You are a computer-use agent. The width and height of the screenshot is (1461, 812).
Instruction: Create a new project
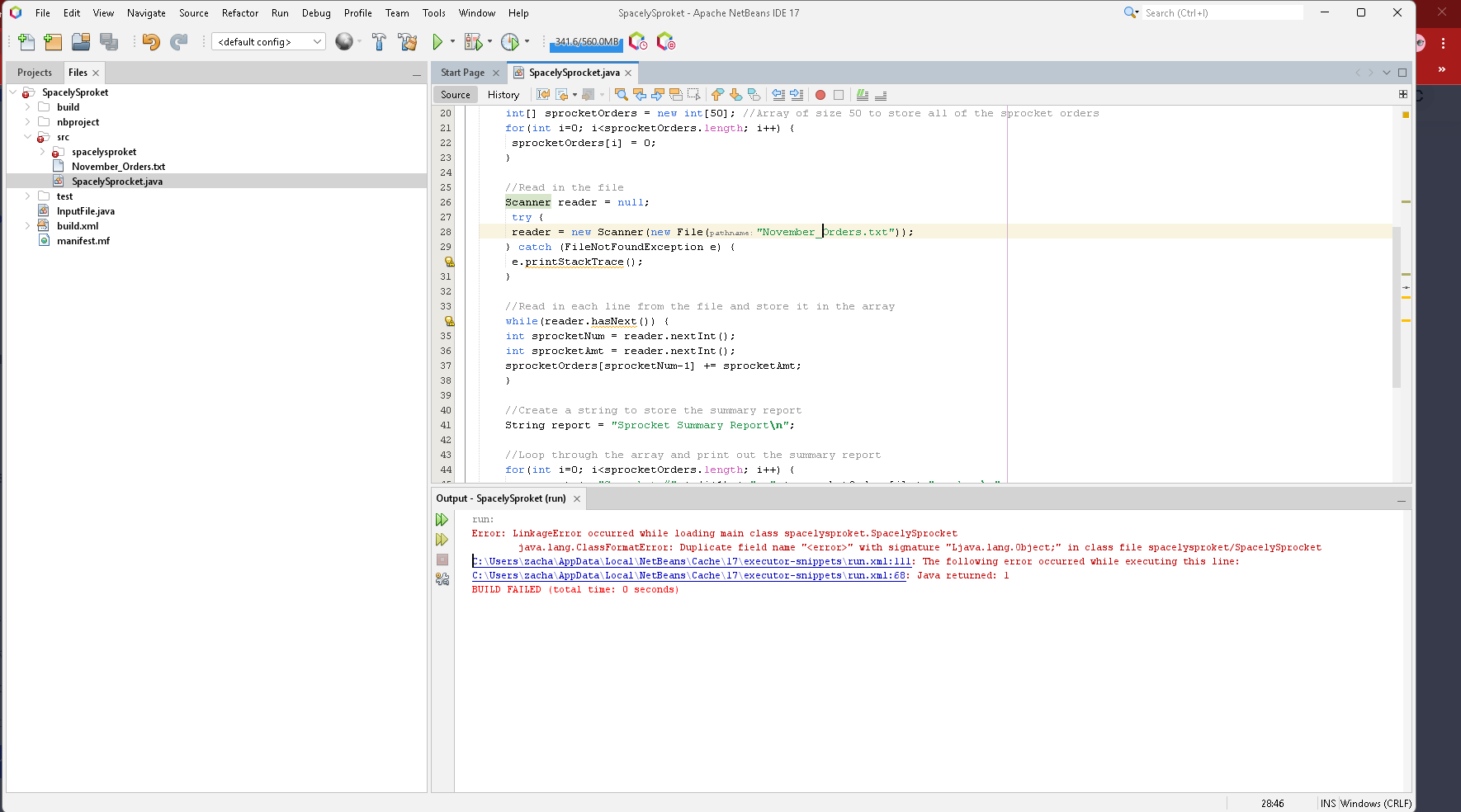tap(53, 41)
